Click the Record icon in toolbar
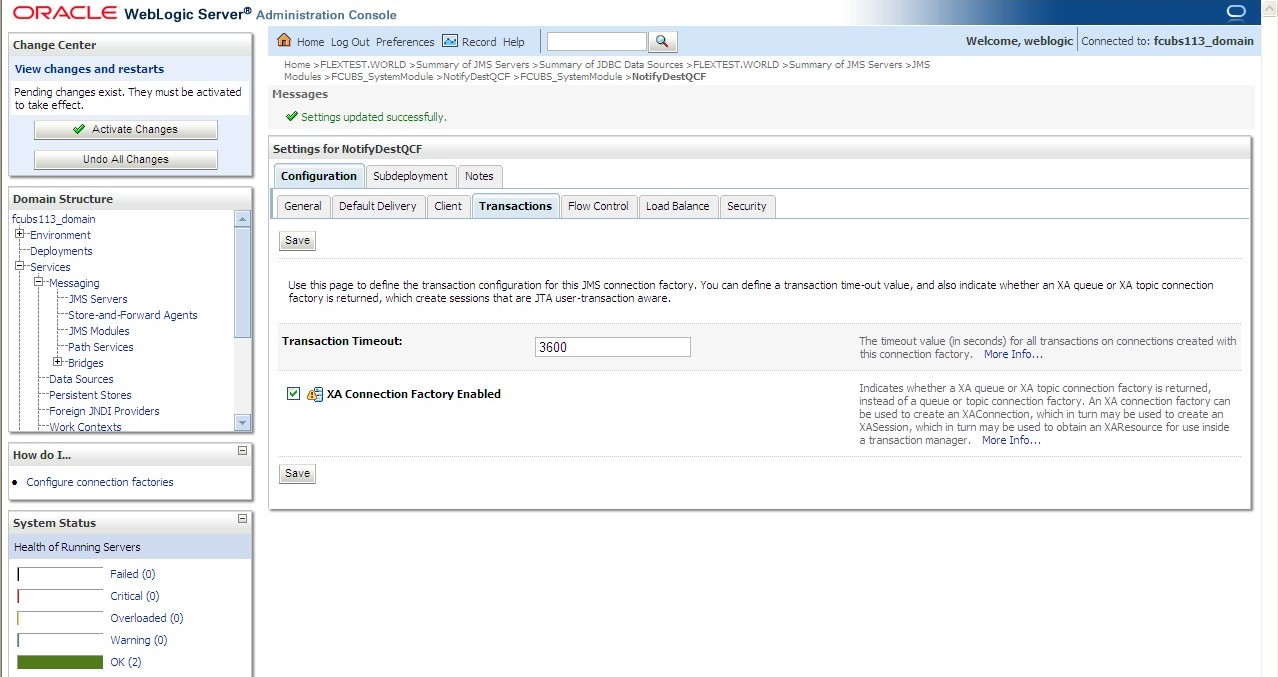This screenshot has width=1278, height=677. point(450,41)
